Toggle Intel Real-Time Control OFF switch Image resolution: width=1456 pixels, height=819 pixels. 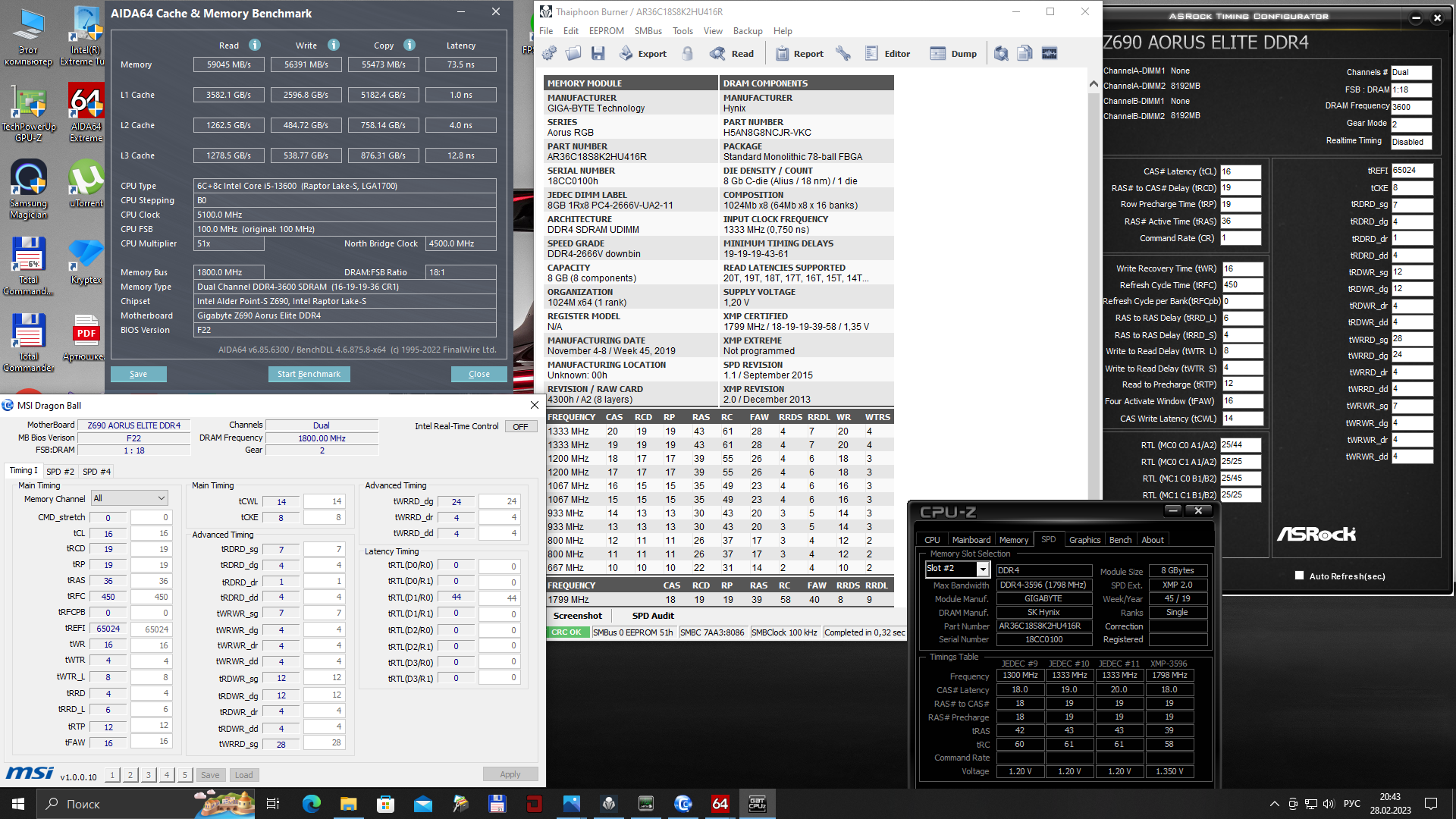click(x=520, y=427)
